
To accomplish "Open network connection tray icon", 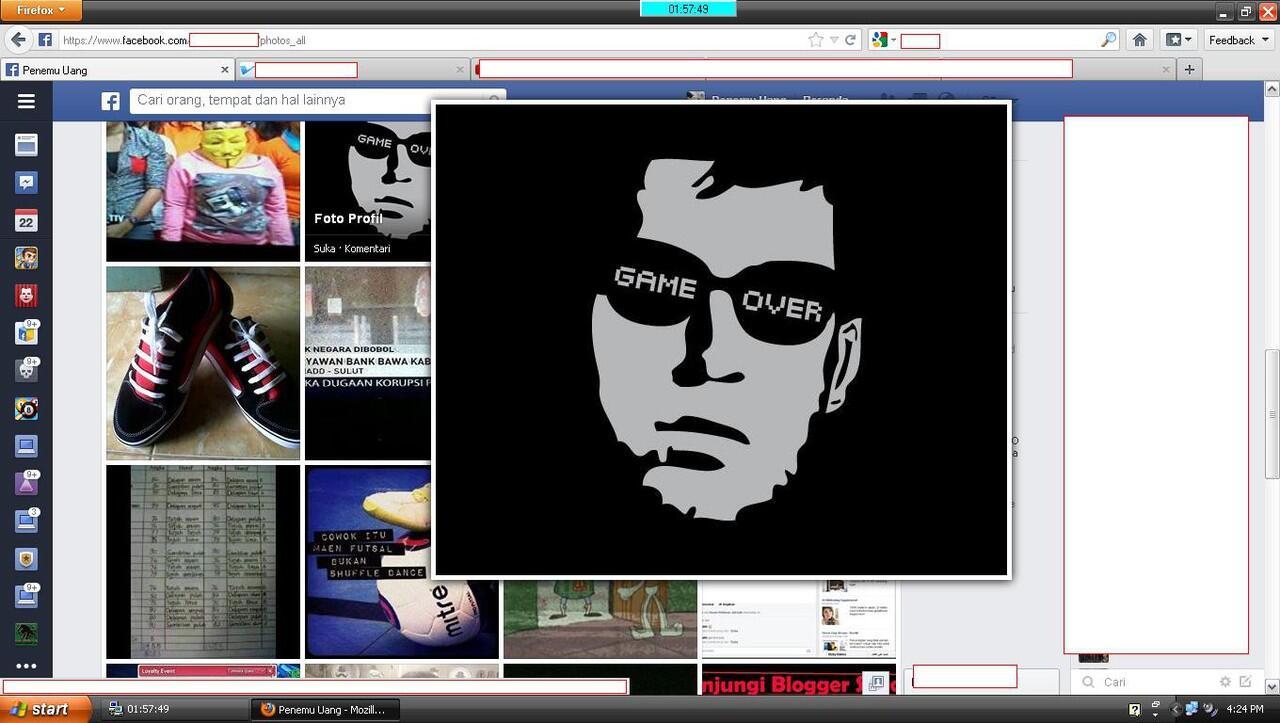I will [x=1191, y=709].
